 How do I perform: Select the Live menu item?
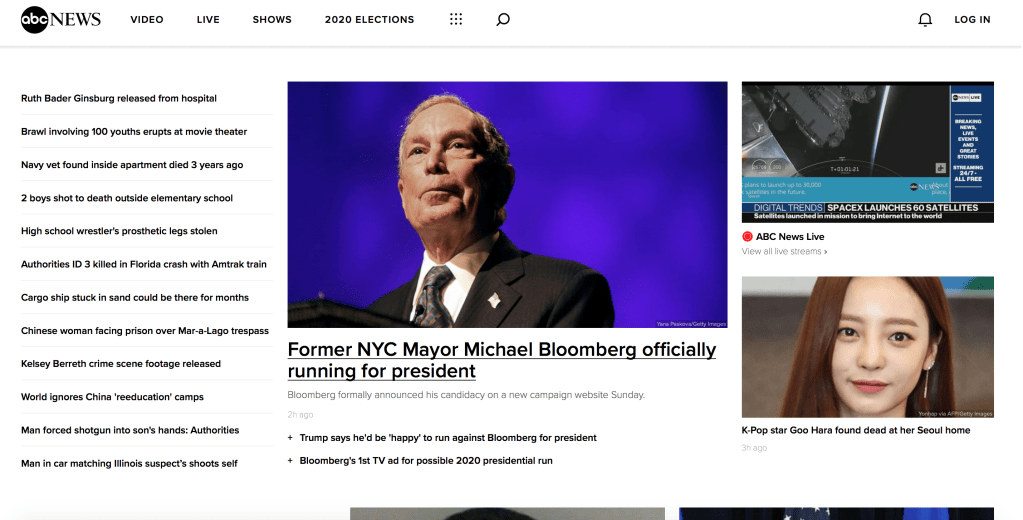pyautogui.click(x=208, y=20)
